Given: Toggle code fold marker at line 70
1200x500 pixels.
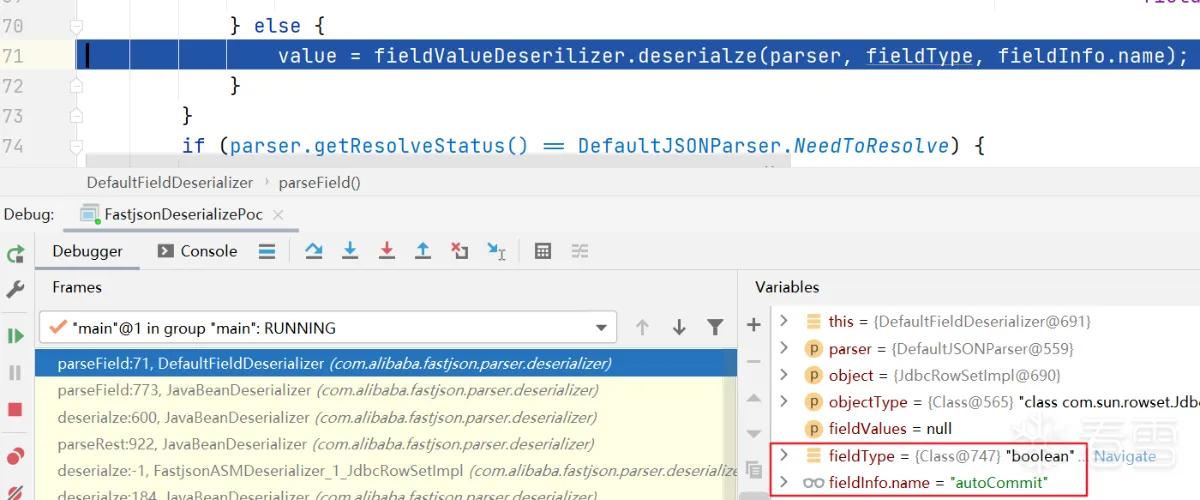Looking at the screenshot, I should click(76, 27).
